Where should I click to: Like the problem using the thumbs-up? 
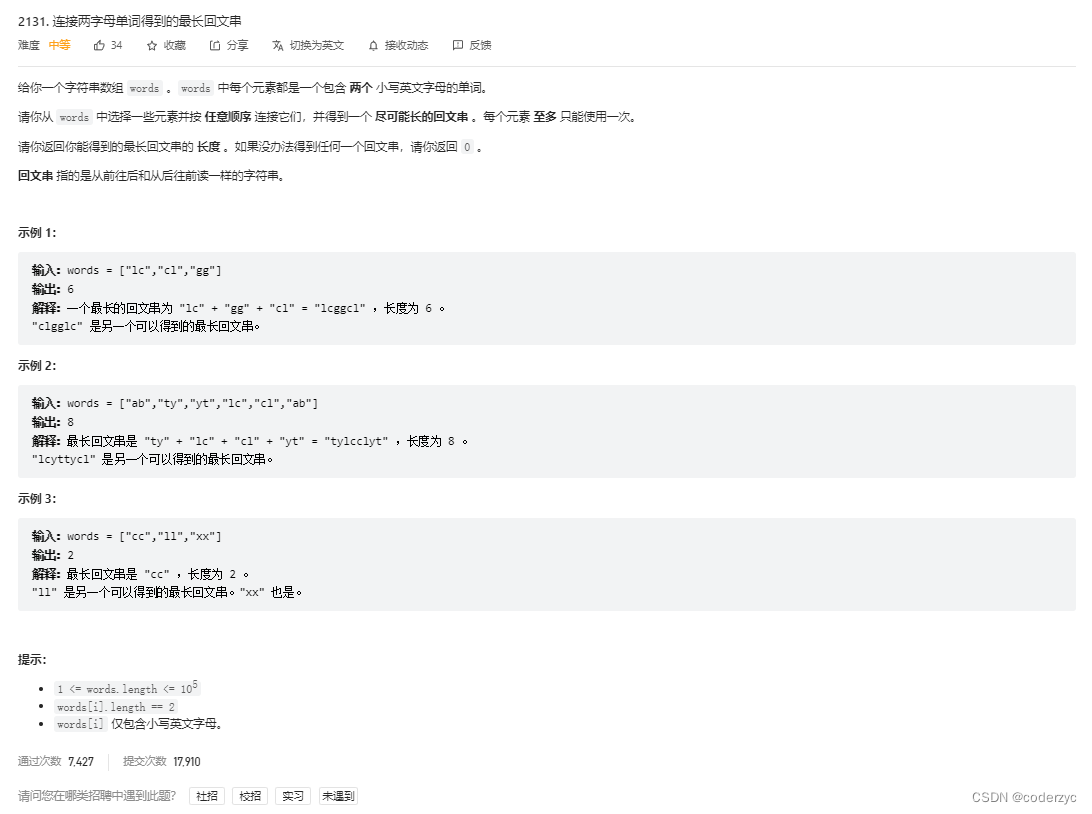98,45
